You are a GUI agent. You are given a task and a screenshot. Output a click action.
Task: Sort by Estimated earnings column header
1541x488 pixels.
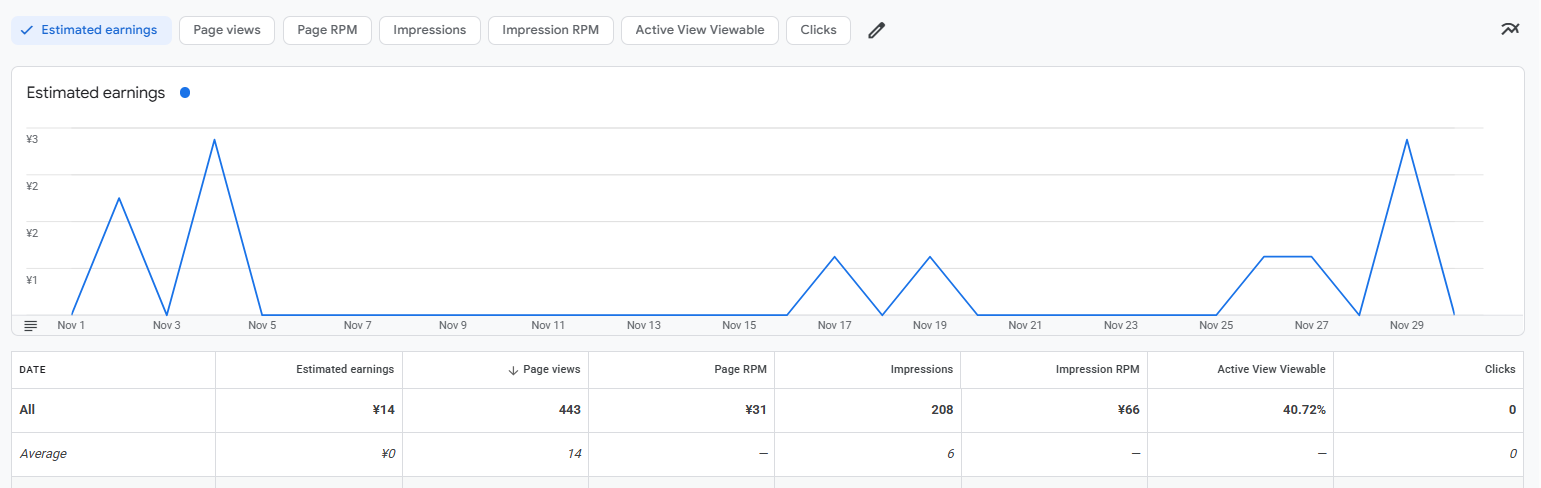tap(344, 370)
